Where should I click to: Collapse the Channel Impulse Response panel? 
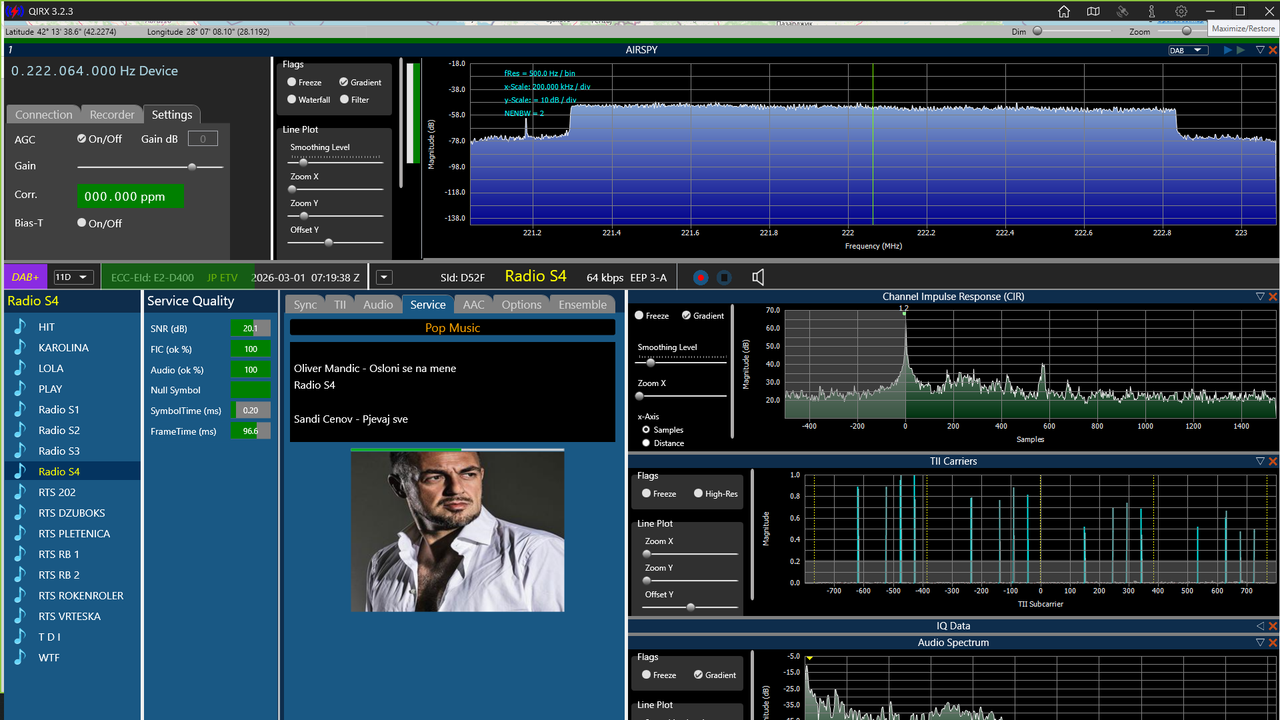[1260, 297]
